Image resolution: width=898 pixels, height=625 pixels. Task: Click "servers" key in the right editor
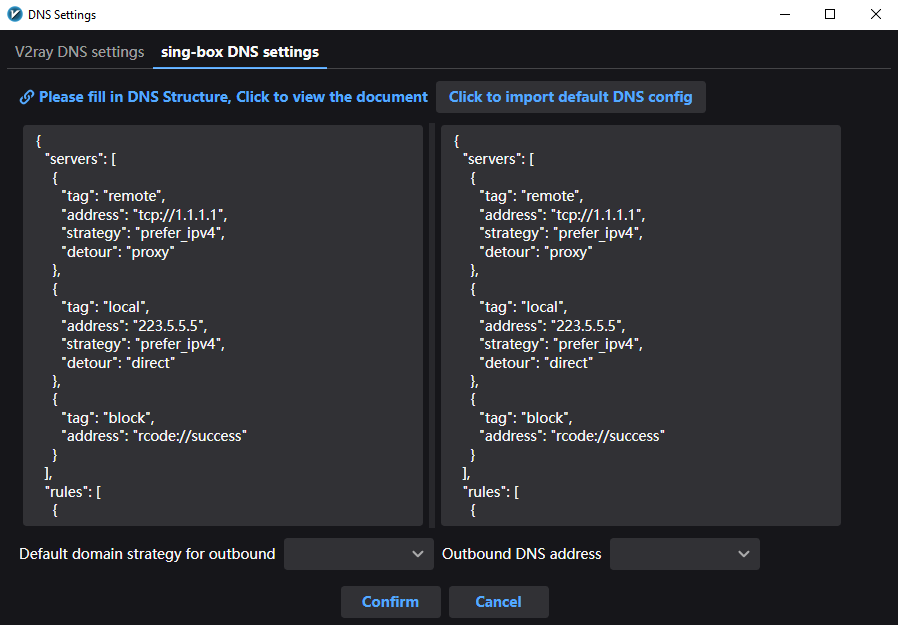(492, 159)
